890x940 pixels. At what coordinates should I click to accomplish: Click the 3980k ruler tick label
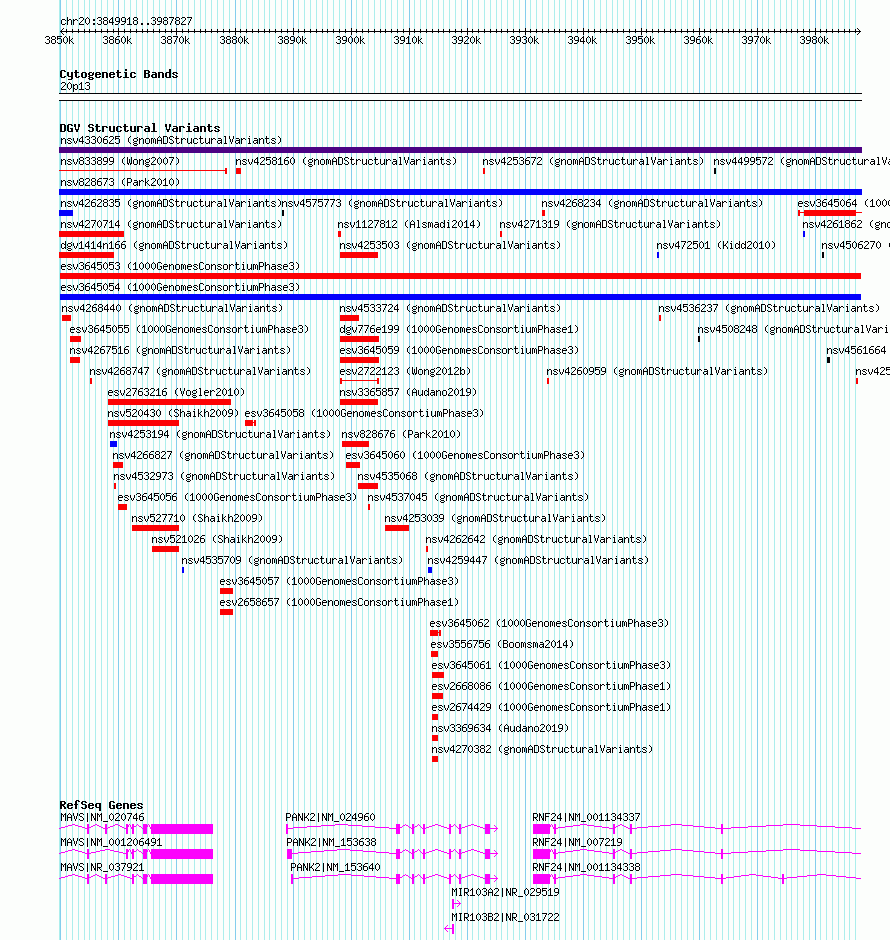[x=814, y=40]
